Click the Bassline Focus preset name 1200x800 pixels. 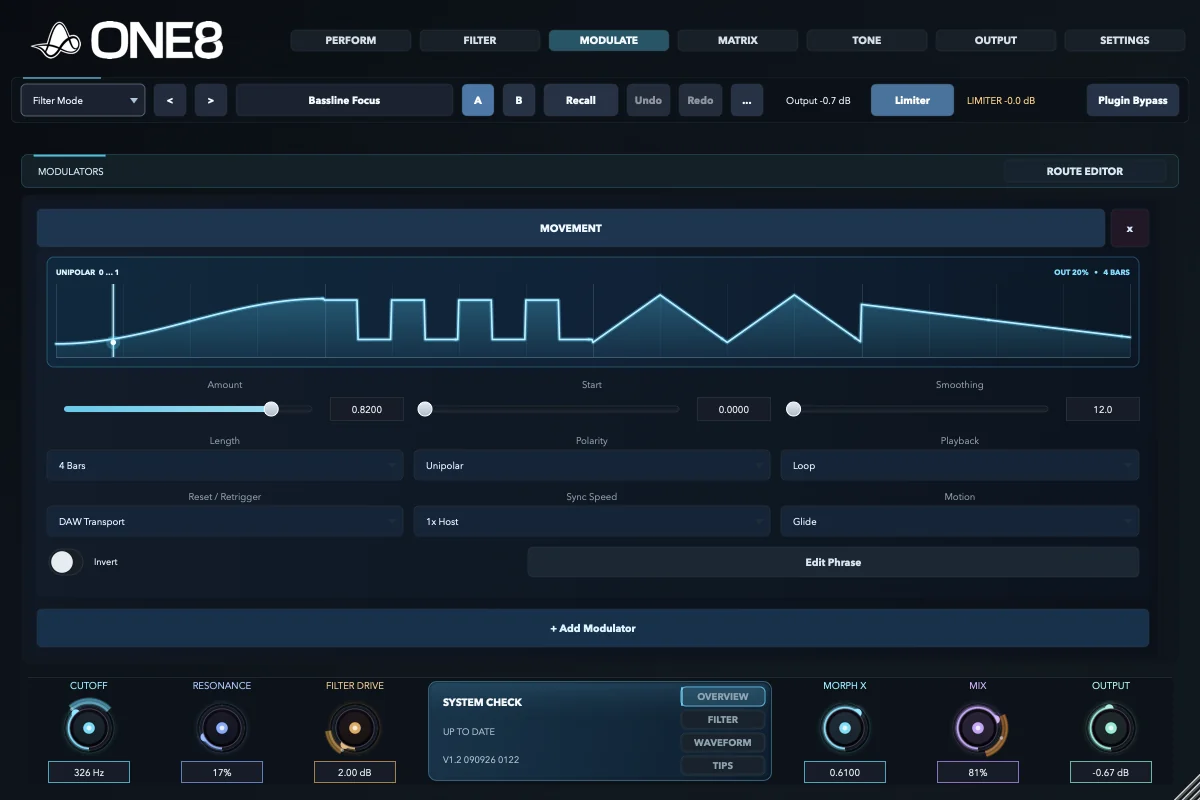[x=344, y=100]
